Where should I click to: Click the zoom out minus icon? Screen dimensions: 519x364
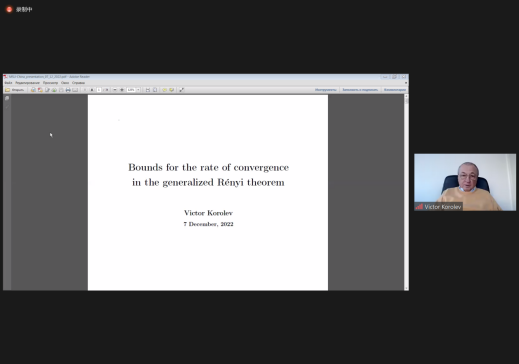[x=115, y=90]
